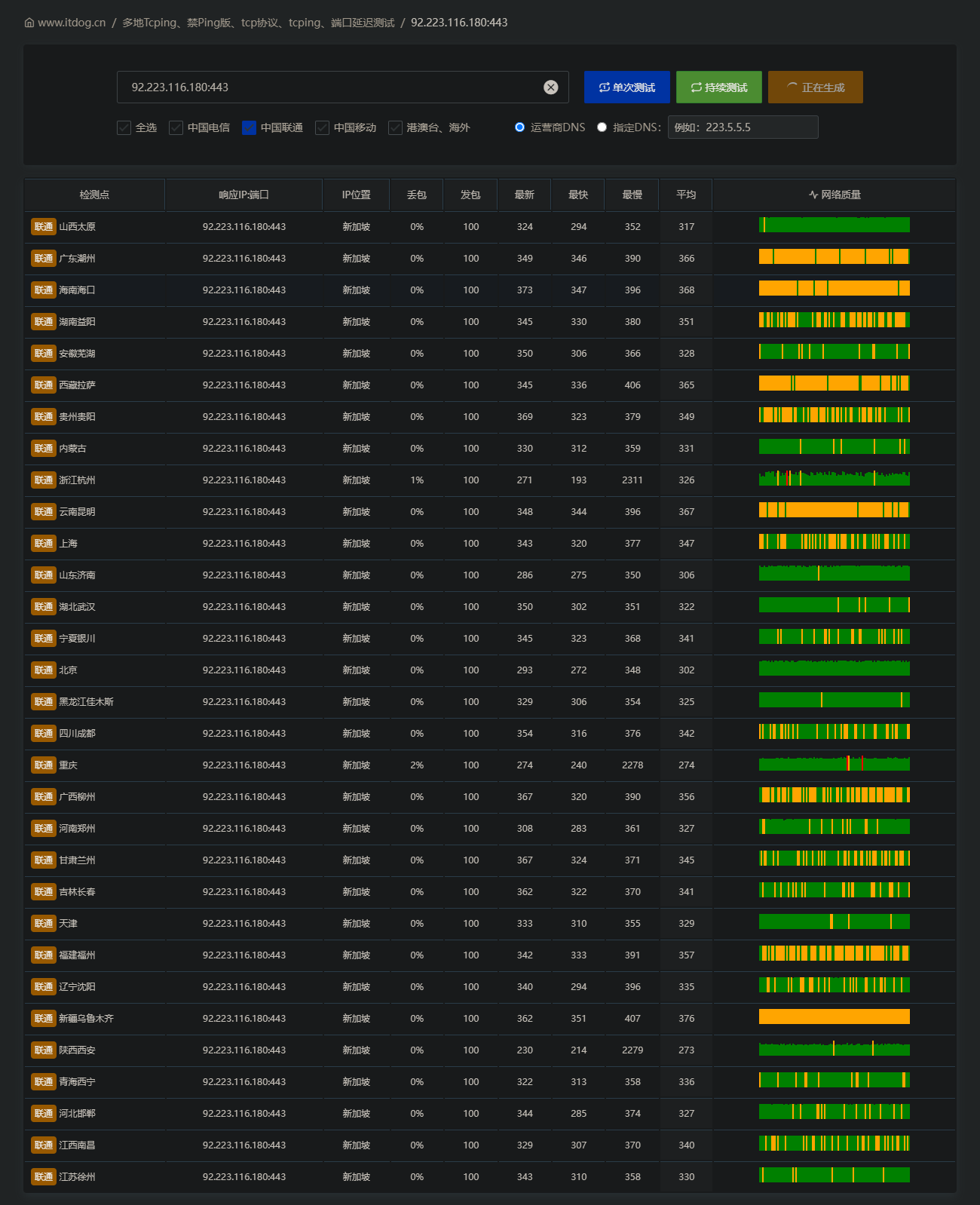Click the home icon beside www.itdog.cn

(29, 23)
